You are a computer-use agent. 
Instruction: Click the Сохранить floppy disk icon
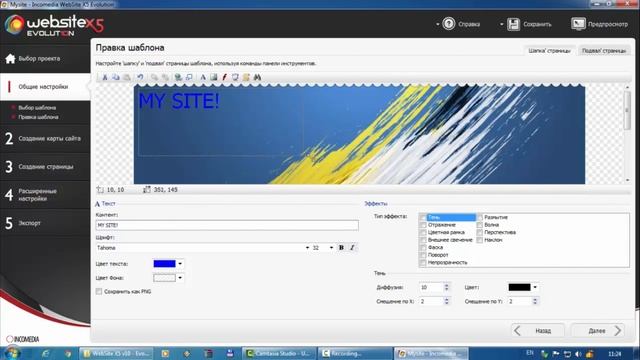[513, 24]
